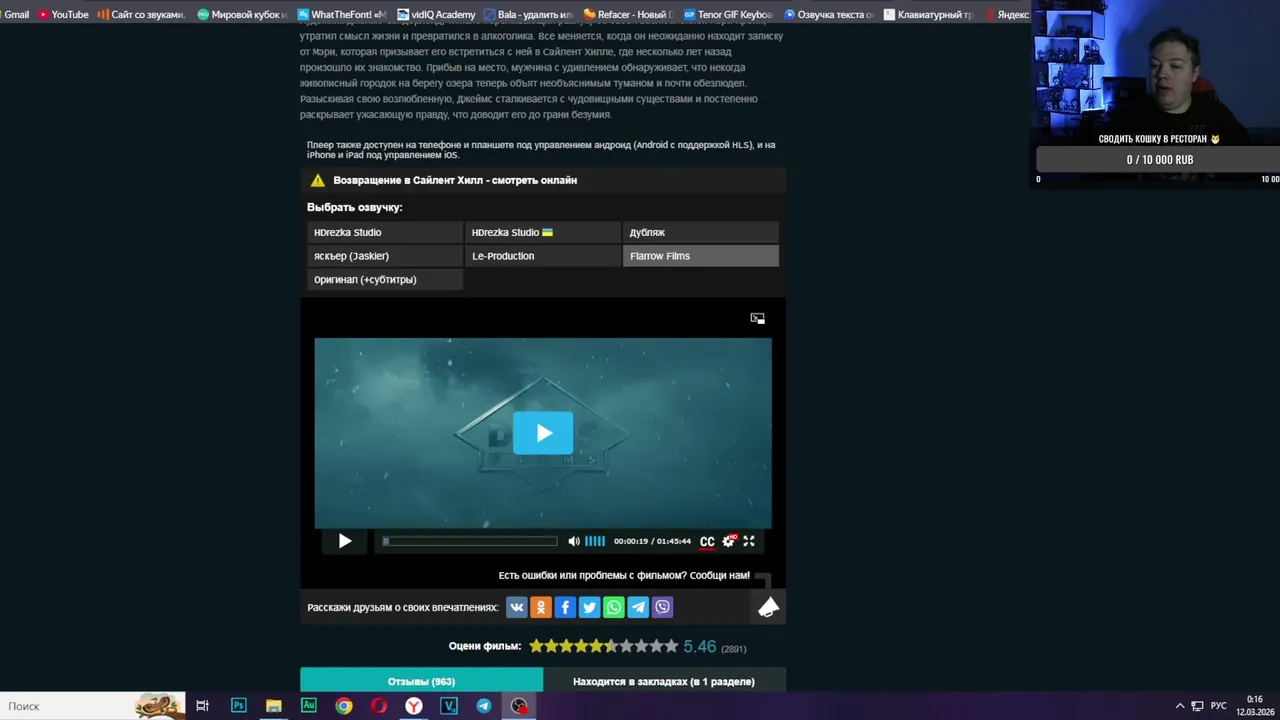Open File Explorer from the taskbar
1280x720 pixels.
(273, 706)
